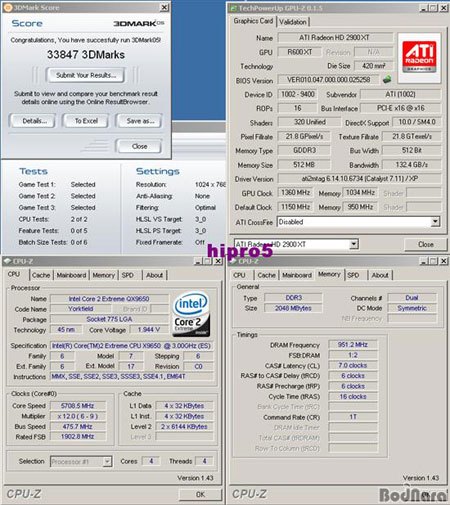
Task: Click the left CPU-Z window title icon
Action: [x=8, y=261]
